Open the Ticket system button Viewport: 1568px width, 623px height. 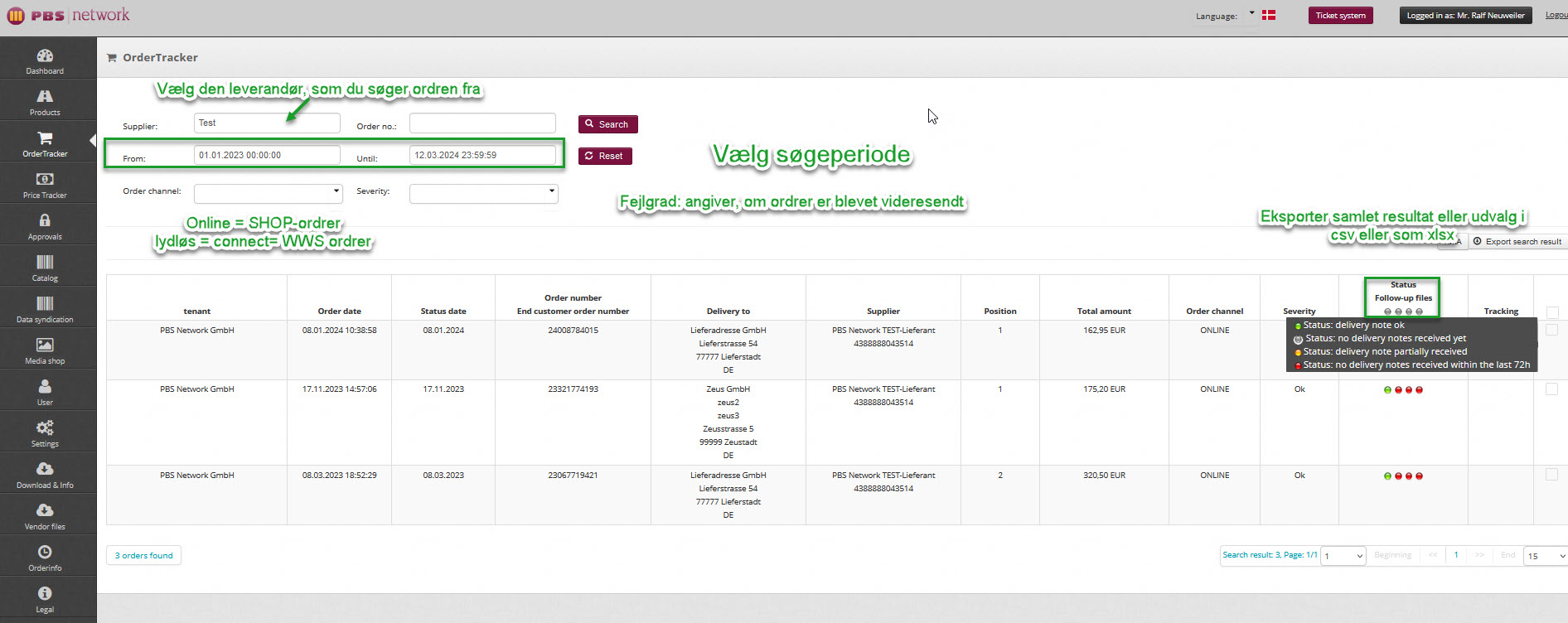tap(1340, 16)
